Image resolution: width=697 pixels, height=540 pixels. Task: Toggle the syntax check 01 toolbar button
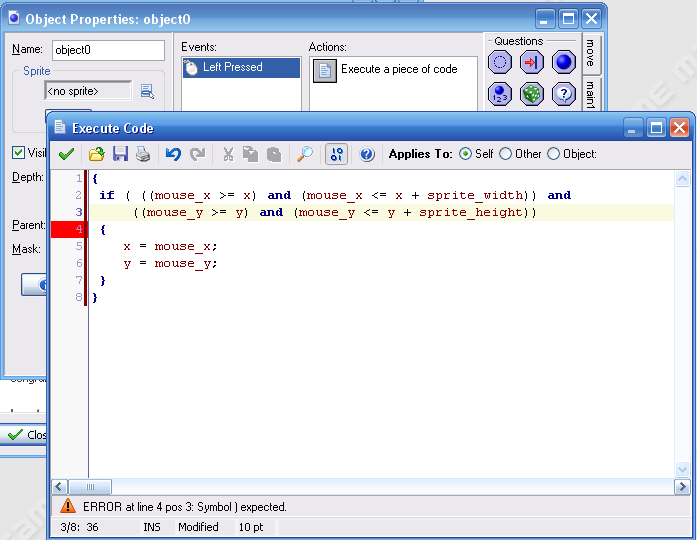336,154
